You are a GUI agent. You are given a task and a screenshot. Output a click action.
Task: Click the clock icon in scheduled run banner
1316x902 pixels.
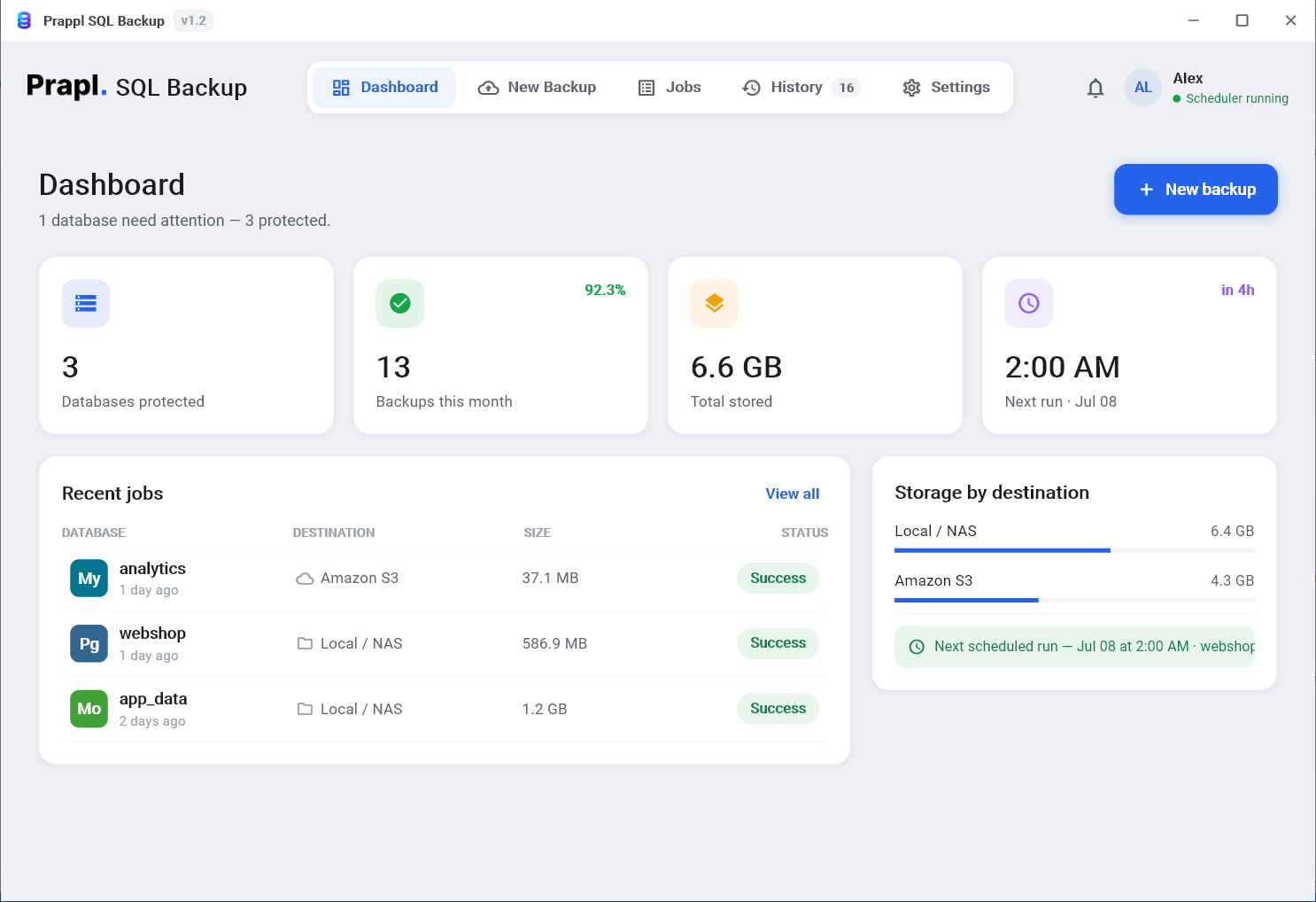tap(917, 647)
